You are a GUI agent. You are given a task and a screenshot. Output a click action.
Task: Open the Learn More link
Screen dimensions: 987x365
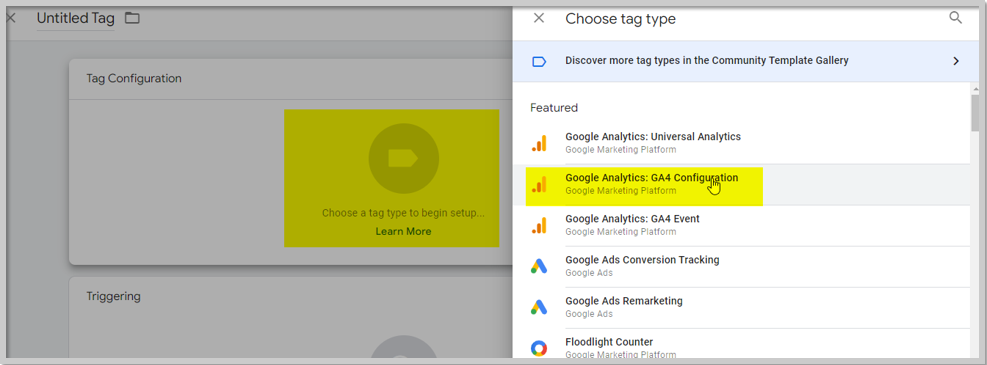click(403, 232)
